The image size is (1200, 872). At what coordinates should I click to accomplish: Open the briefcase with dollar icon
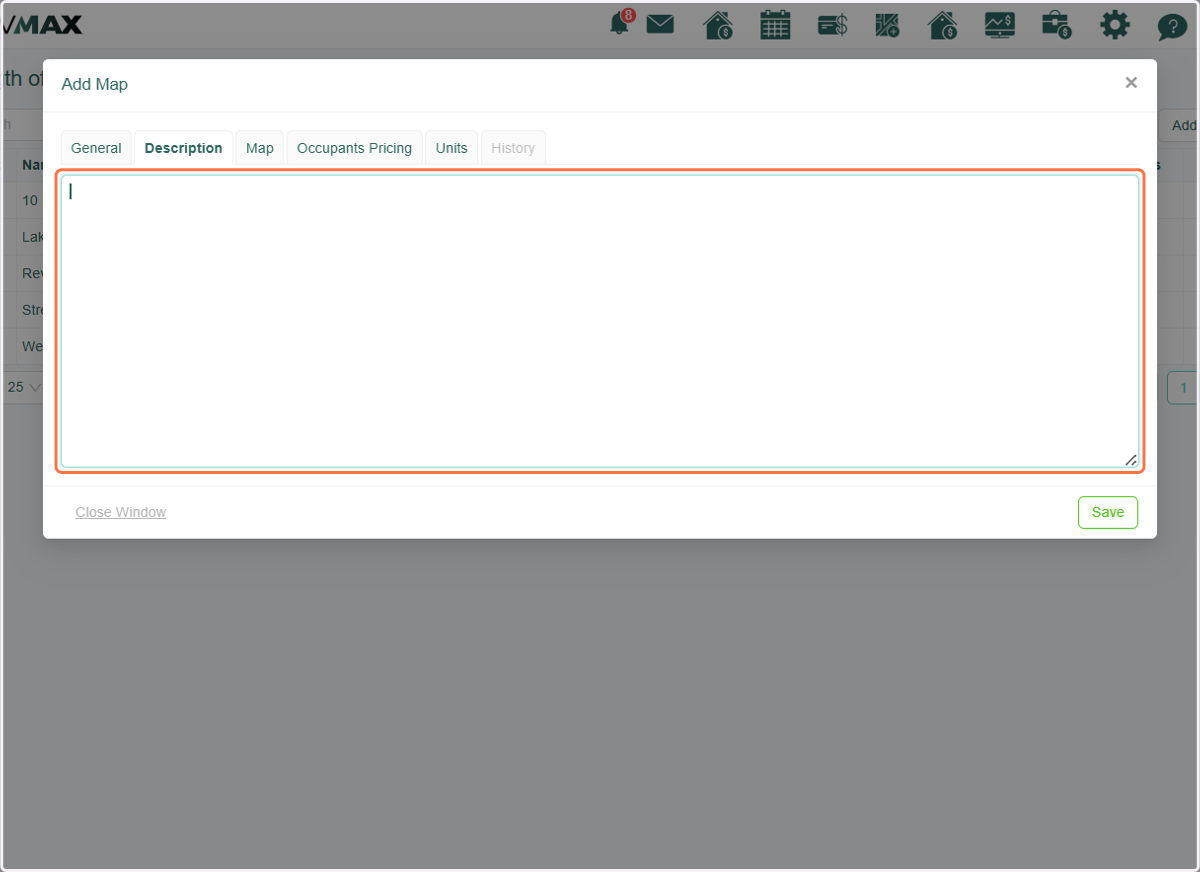click(1056, 25)
